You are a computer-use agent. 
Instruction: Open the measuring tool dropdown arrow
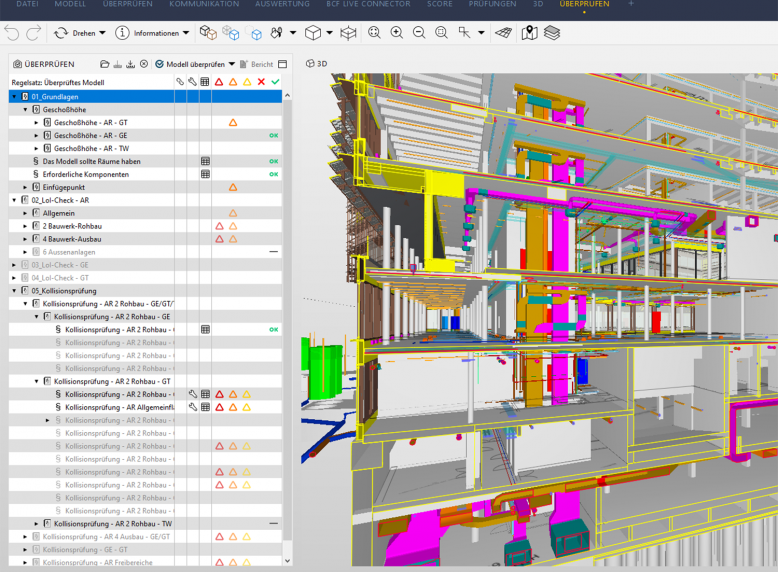coord(481,33)
